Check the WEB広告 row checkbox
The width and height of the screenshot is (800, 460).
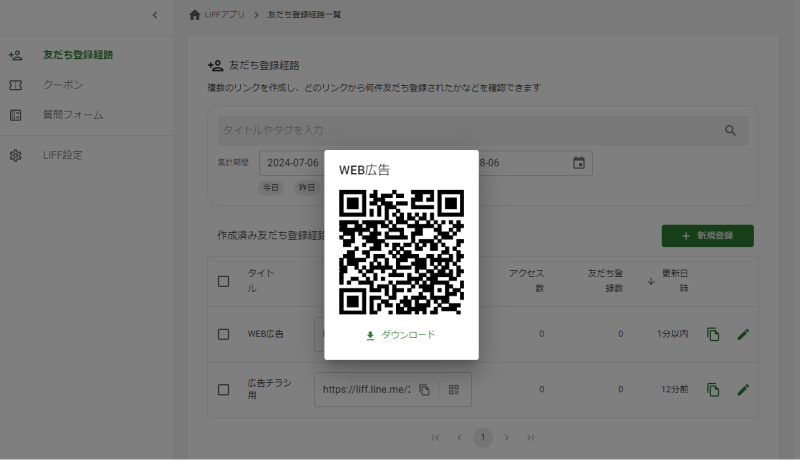tap(223, 335)
